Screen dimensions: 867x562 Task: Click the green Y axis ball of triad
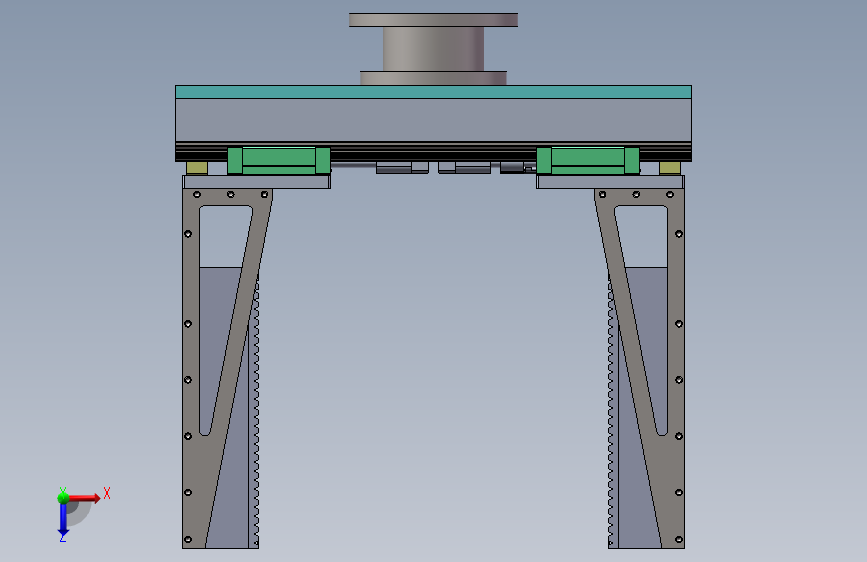[x=63, y=497]
